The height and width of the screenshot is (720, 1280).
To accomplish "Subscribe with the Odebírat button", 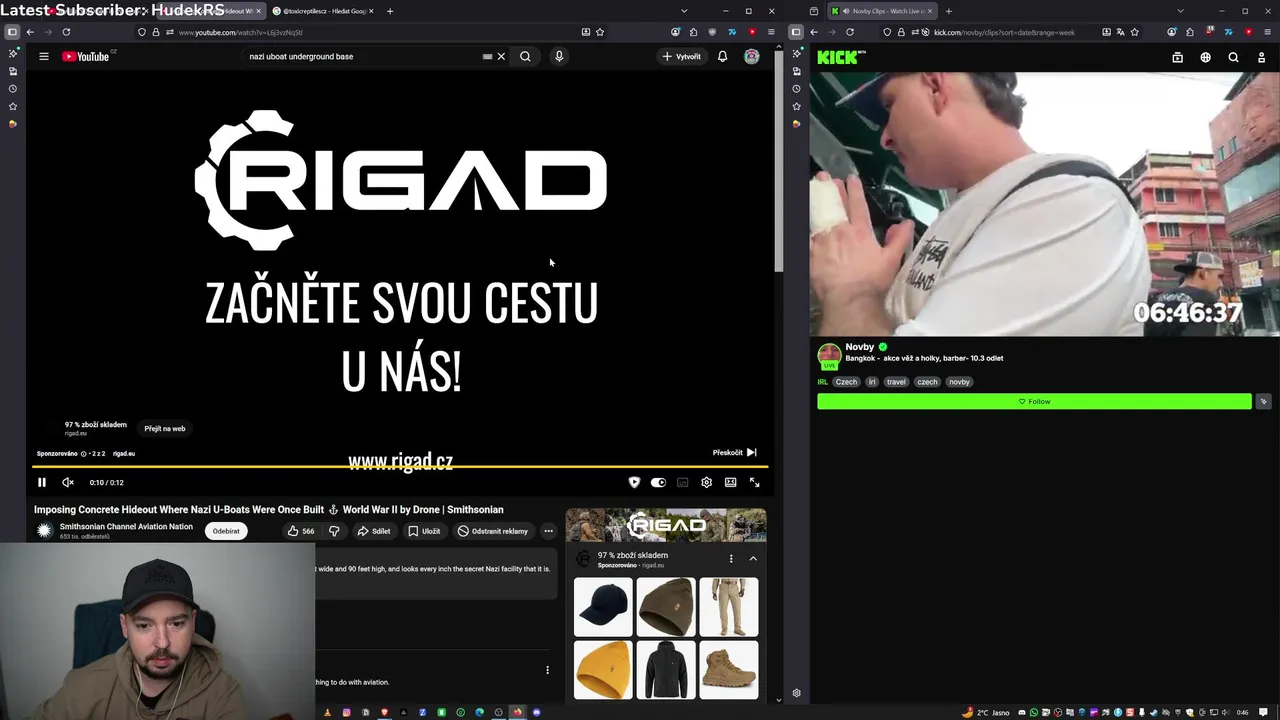I will pyautogui.click(x=226, y=531).
